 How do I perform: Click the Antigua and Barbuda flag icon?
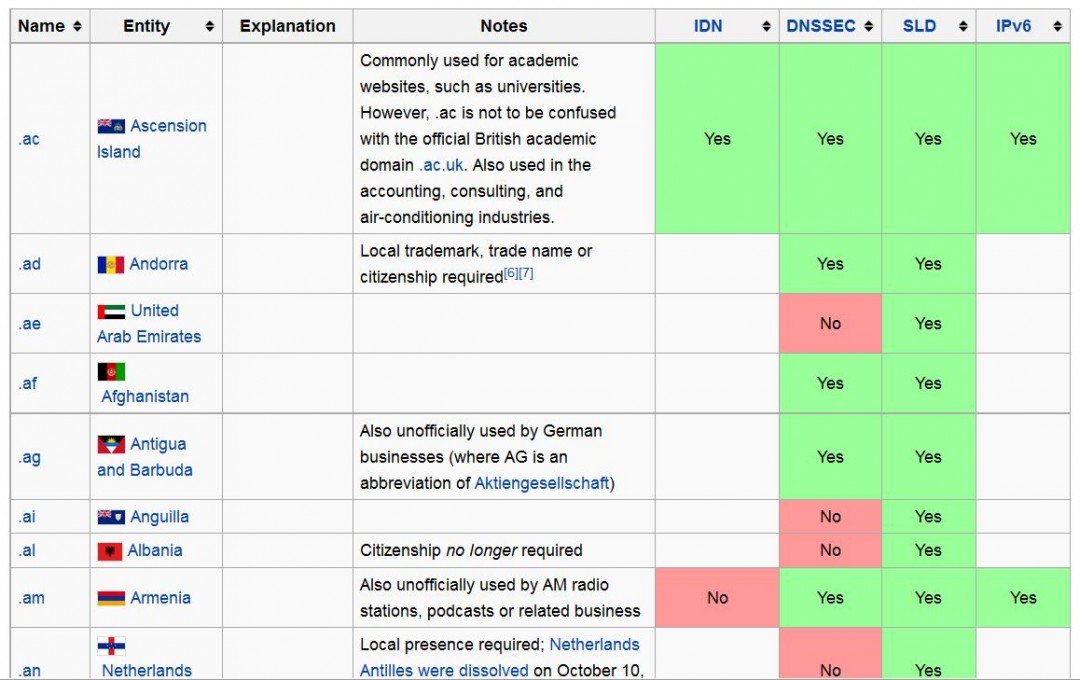(x=111, y=443)
